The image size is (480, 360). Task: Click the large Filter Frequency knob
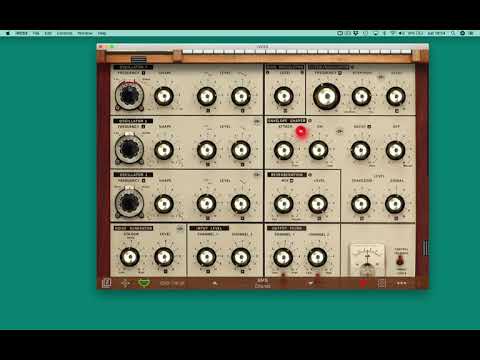(327, 96)
